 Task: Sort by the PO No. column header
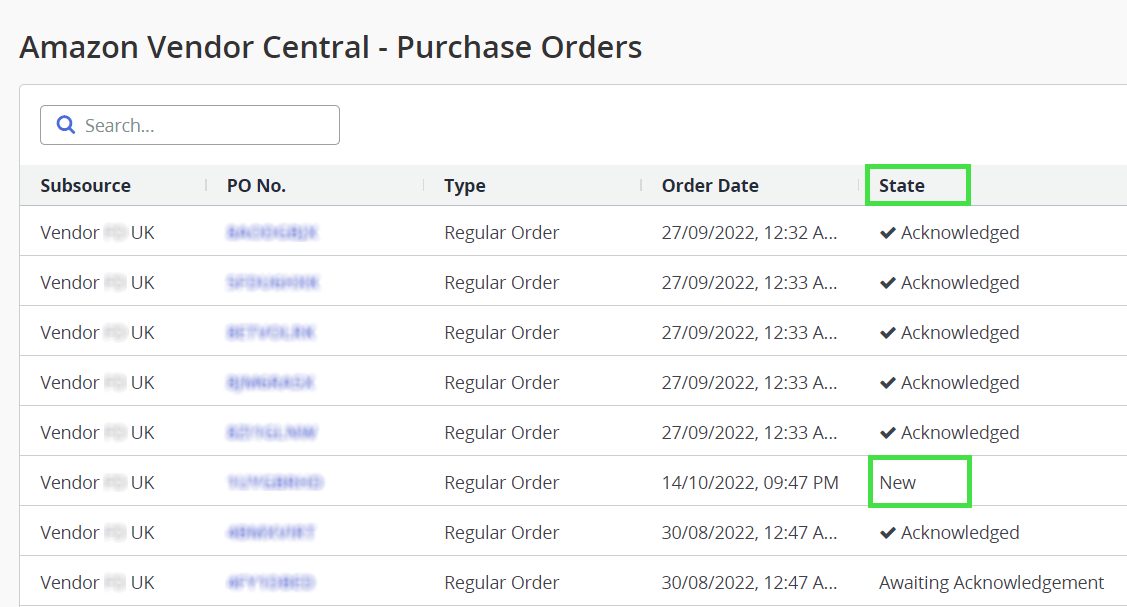pos(256,186)
